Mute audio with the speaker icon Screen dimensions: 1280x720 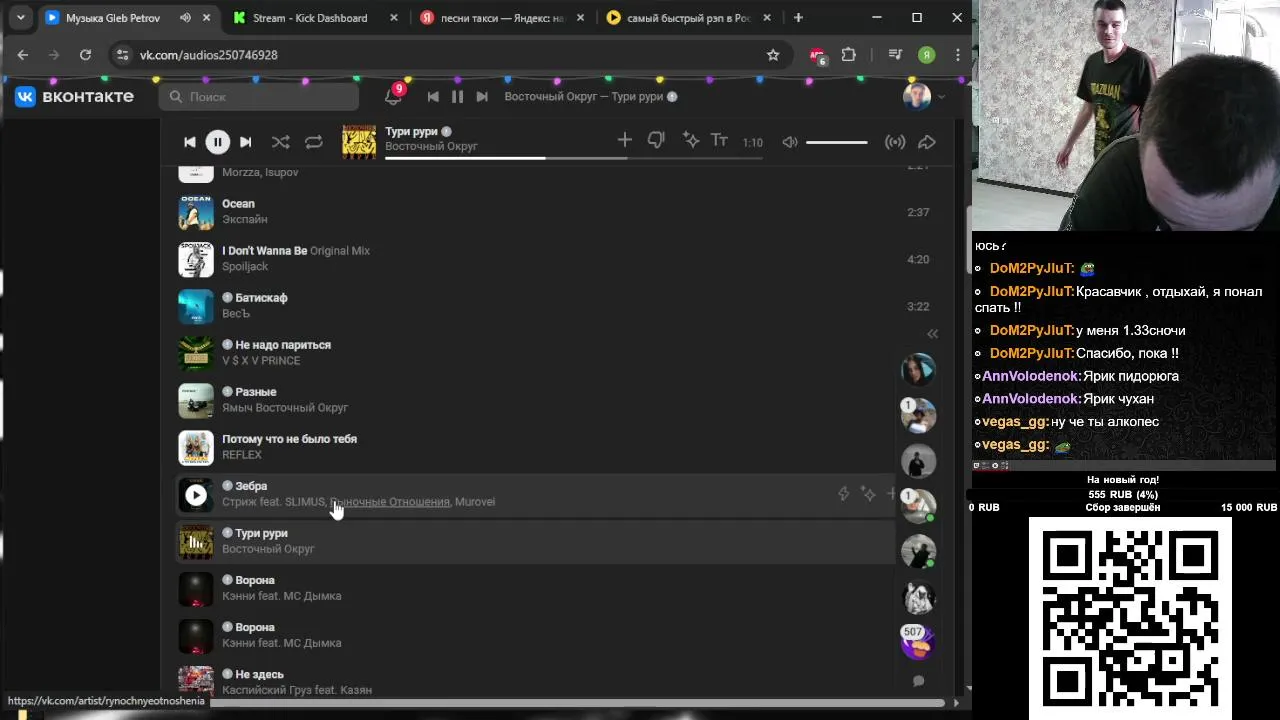click(x=790, y=142)
